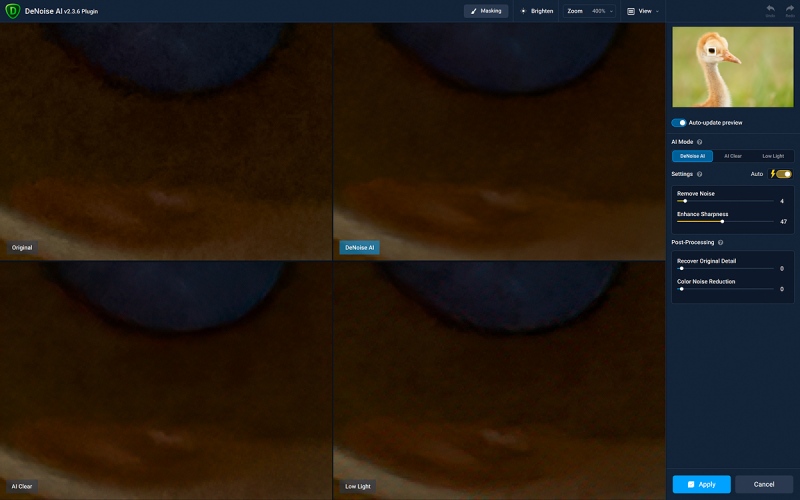Screen dimensions: 800x500
Task: Select the AI Clear preview label
Action: (22, 486)
